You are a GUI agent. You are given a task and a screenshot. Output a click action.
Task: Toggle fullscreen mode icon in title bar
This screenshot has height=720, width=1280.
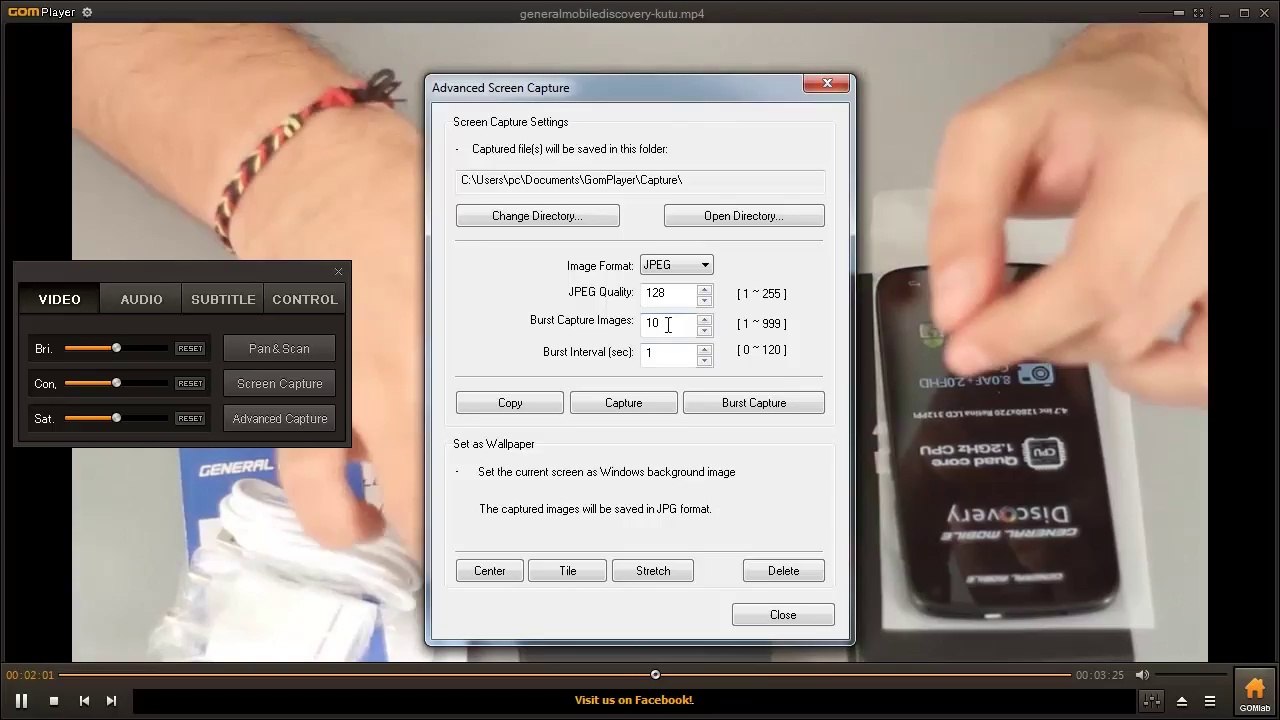tap(1198, 13)
